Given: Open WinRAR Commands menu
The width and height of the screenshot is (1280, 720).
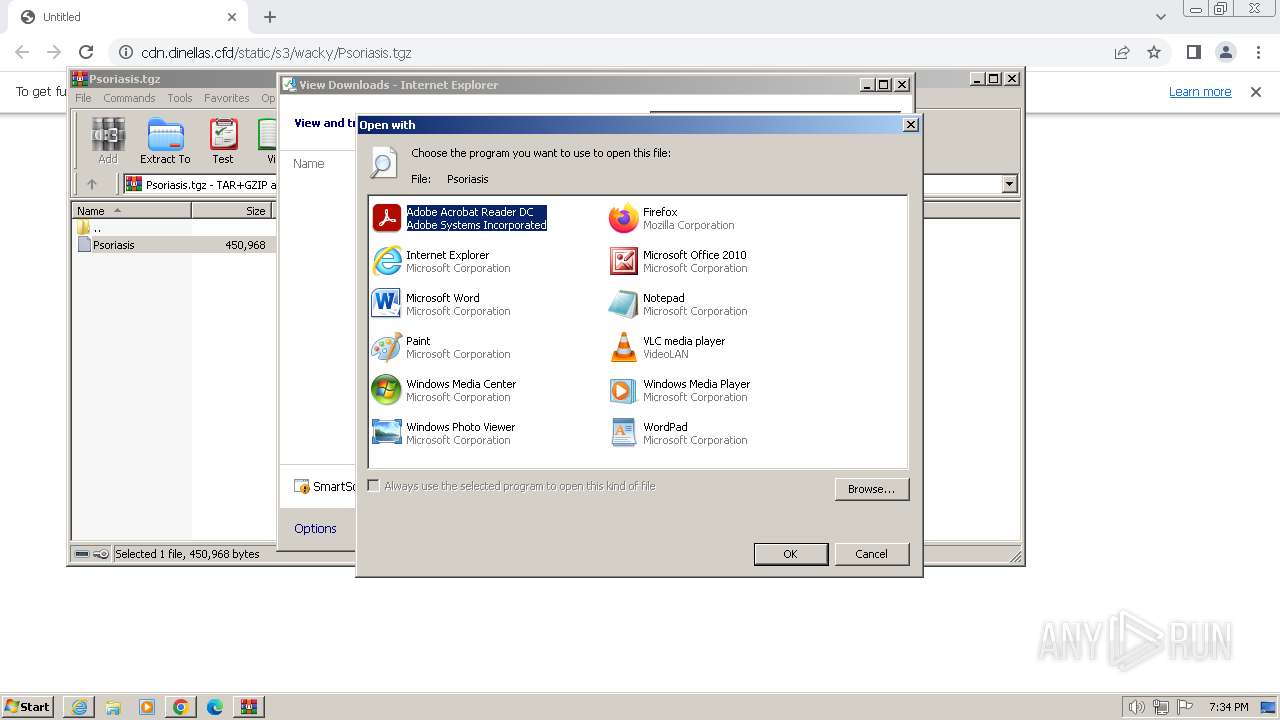Looking at the screenshot, I should 129,98.
